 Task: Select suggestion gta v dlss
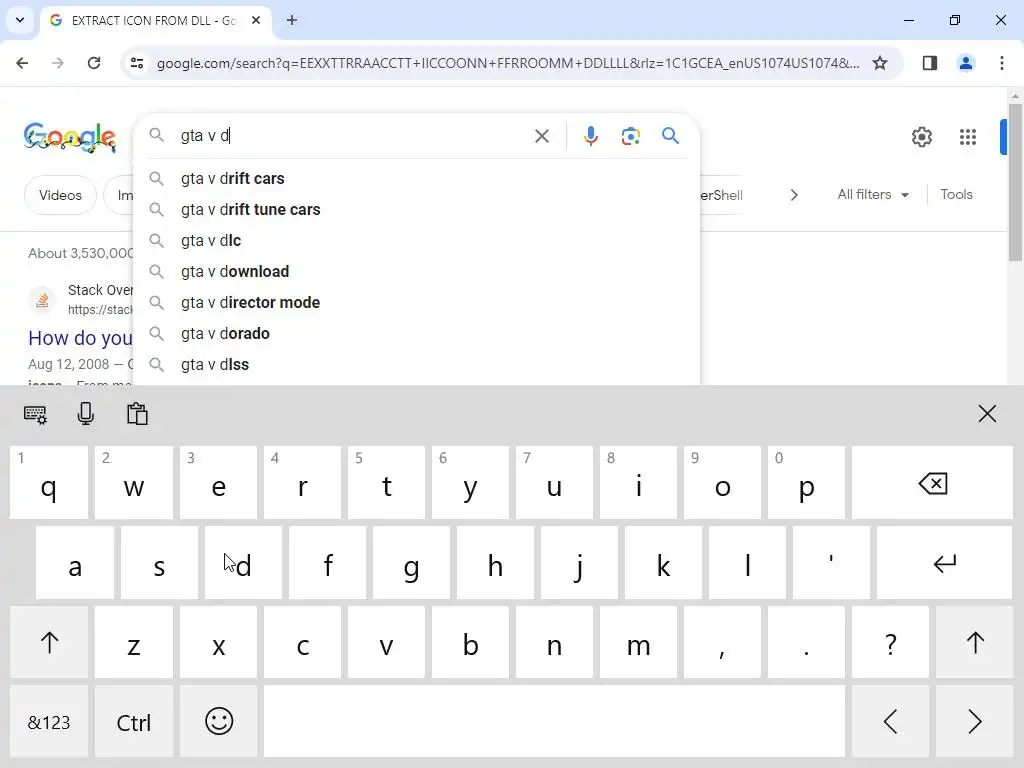[x=416, y=364]
